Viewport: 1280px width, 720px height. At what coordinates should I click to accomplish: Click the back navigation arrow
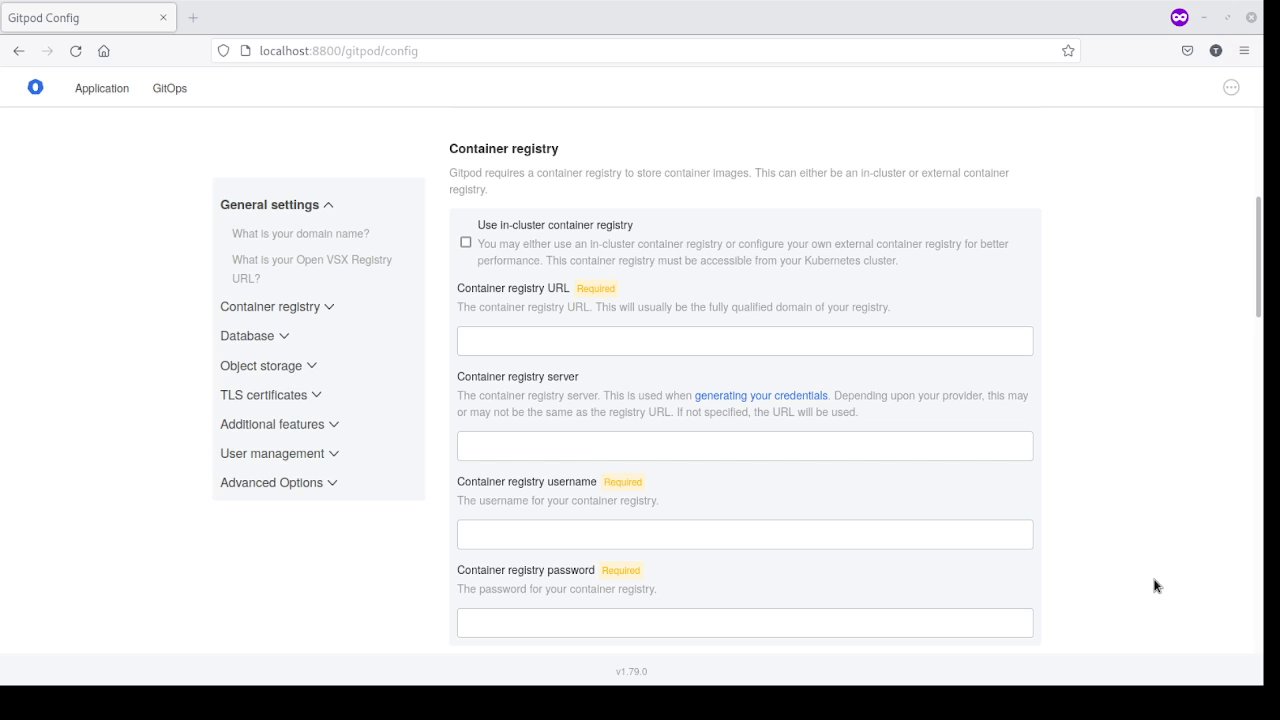(x=19, y=51)
